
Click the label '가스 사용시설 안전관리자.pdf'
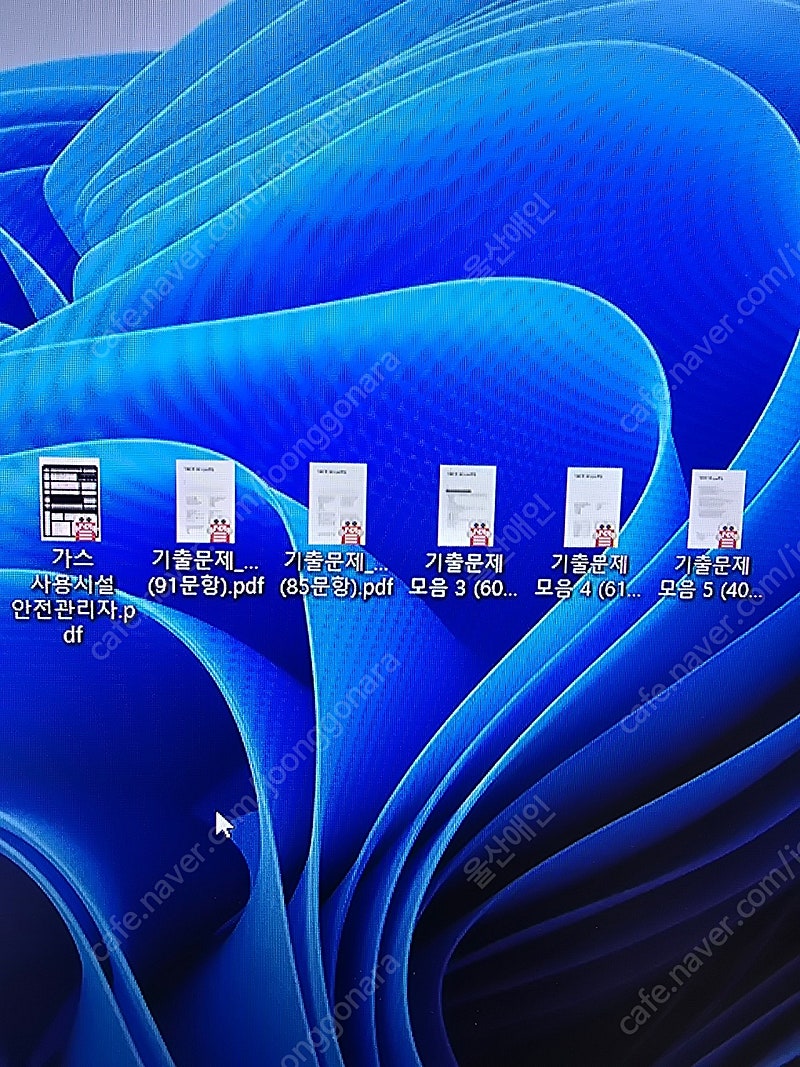click(x=73, y=596)
